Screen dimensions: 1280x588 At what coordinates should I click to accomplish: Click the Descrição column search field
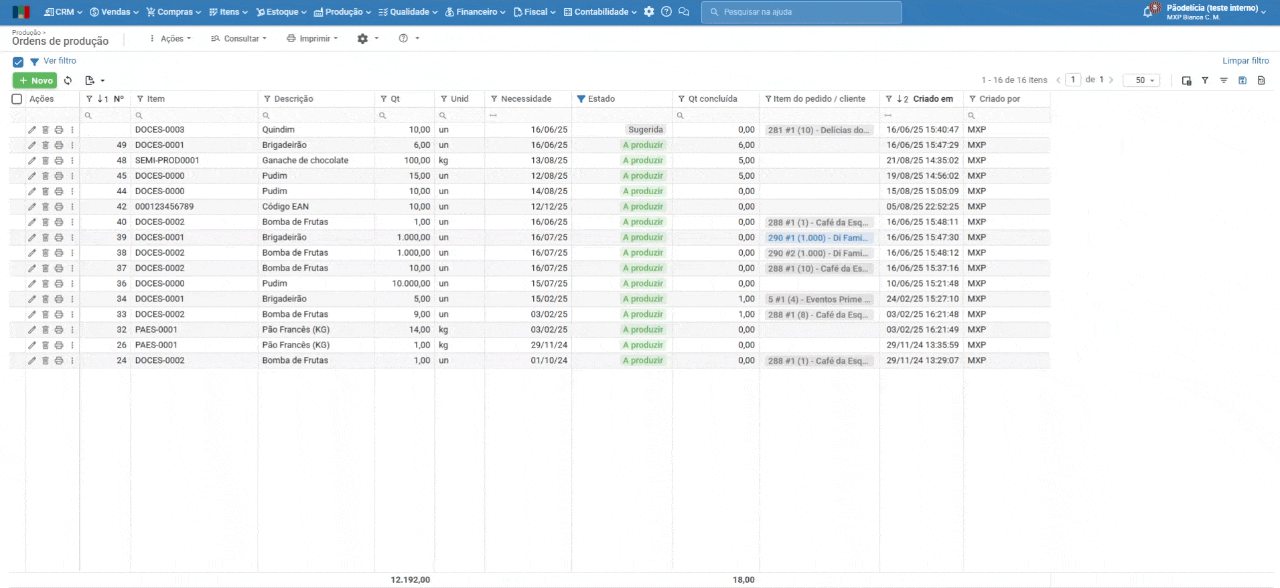[316, 115]
